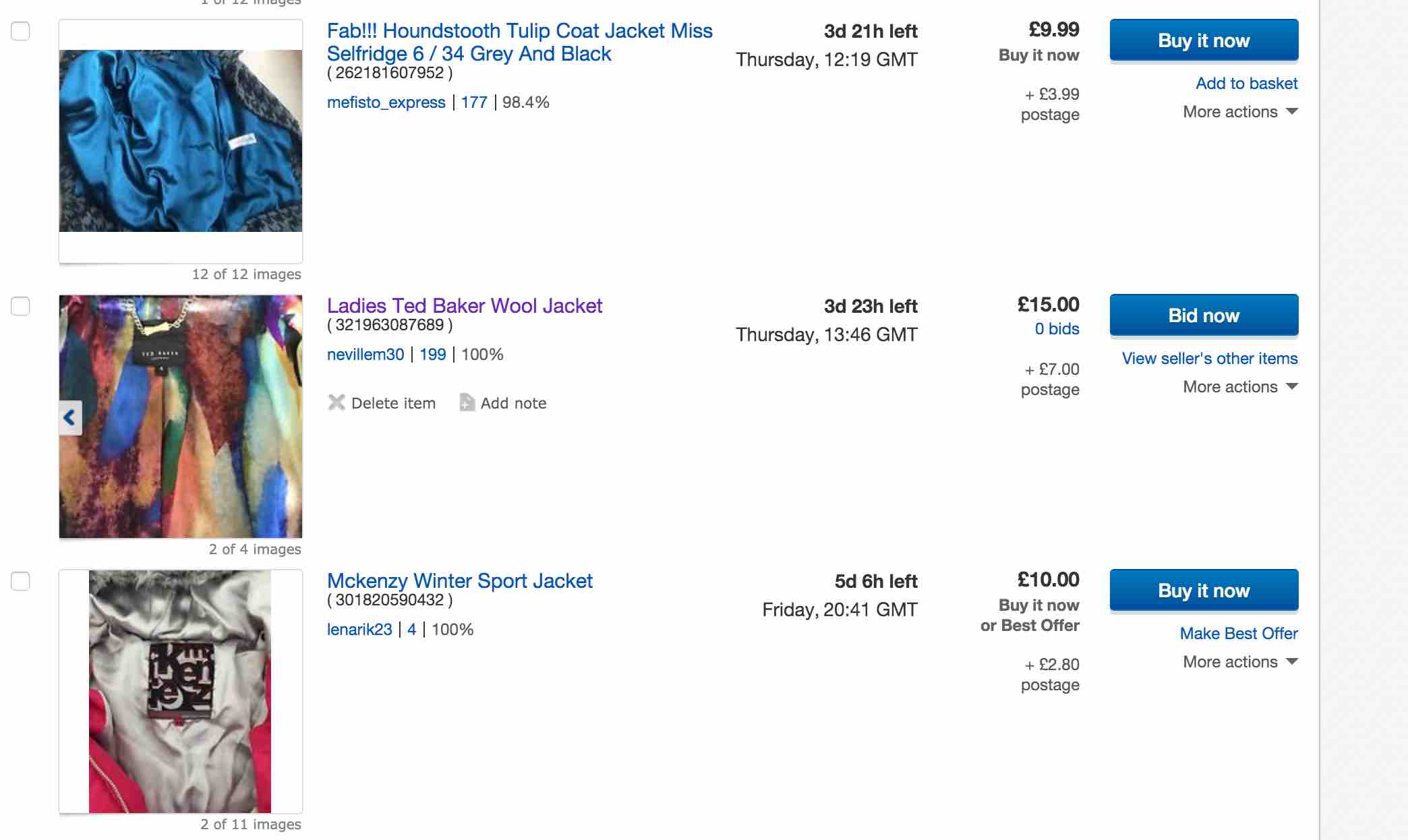Select the Ted Baker Wool Jacket checkbox
Viewport: 1408px width, 840px height.
point(20,306)
